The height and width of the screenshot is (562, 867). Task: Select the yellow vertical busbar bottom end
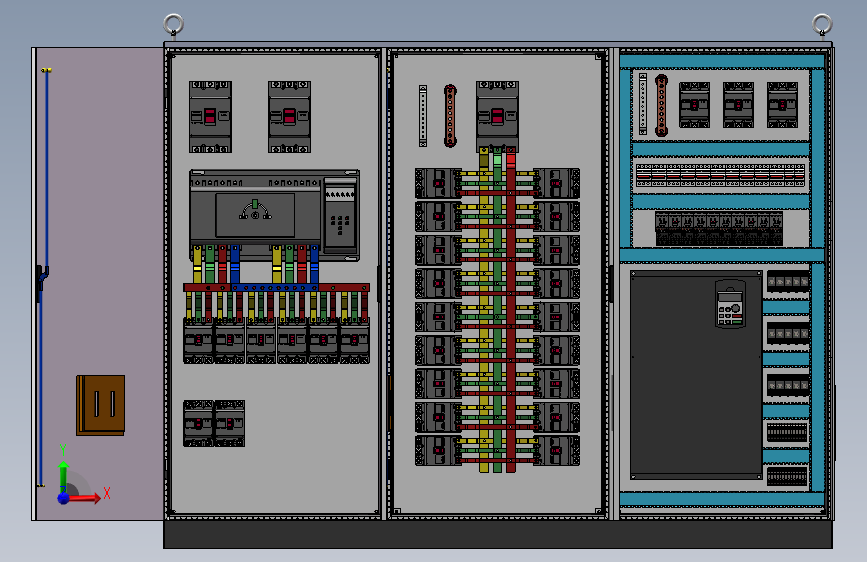[x=484, y=466]
